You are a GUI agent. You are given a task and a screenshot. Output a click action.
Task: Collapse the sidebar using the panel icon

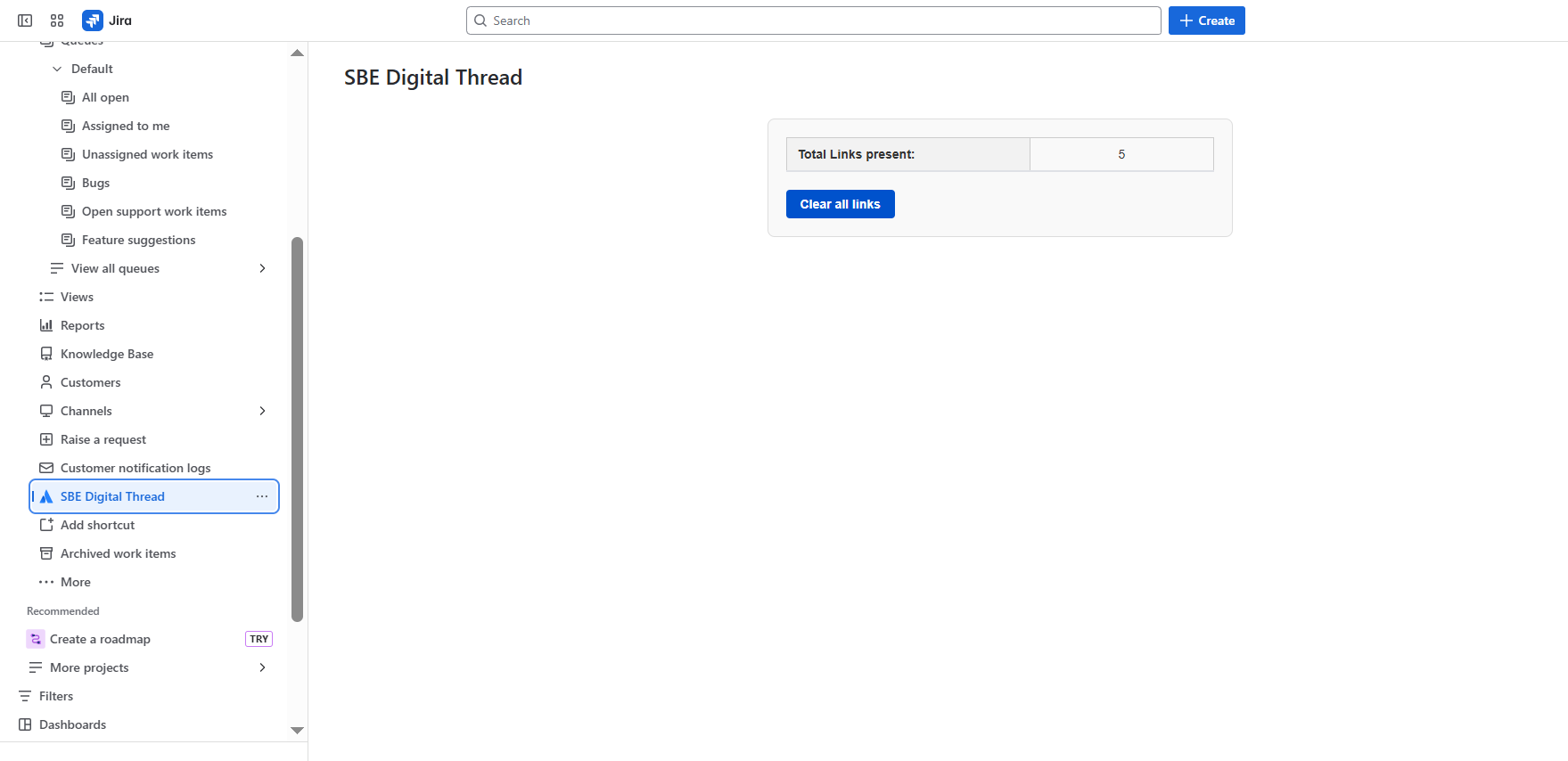pyautogui.click(x=25, y=20)
